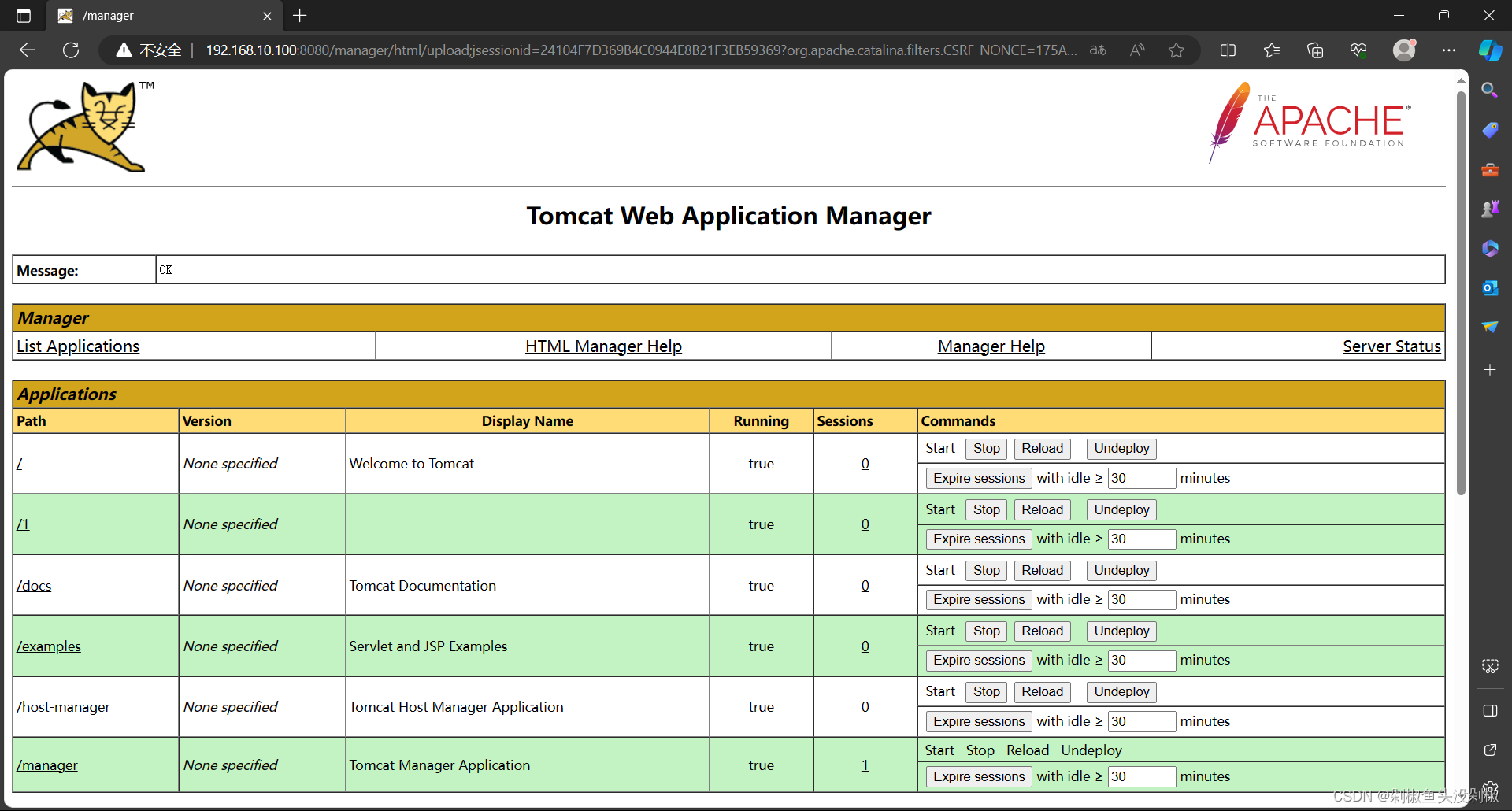Screen dimensions: 1512x811
Task: Click the browser address bar URL
Action: click(641, 50)
